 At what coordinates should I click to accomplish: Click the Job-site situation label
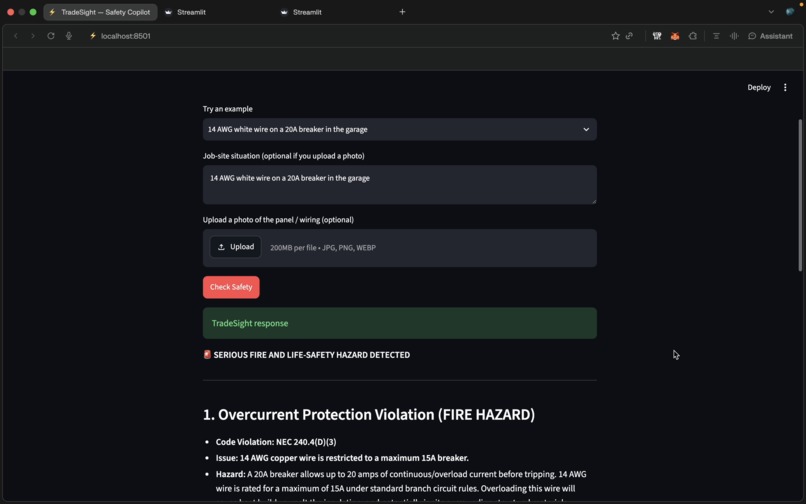pos(284,156)
